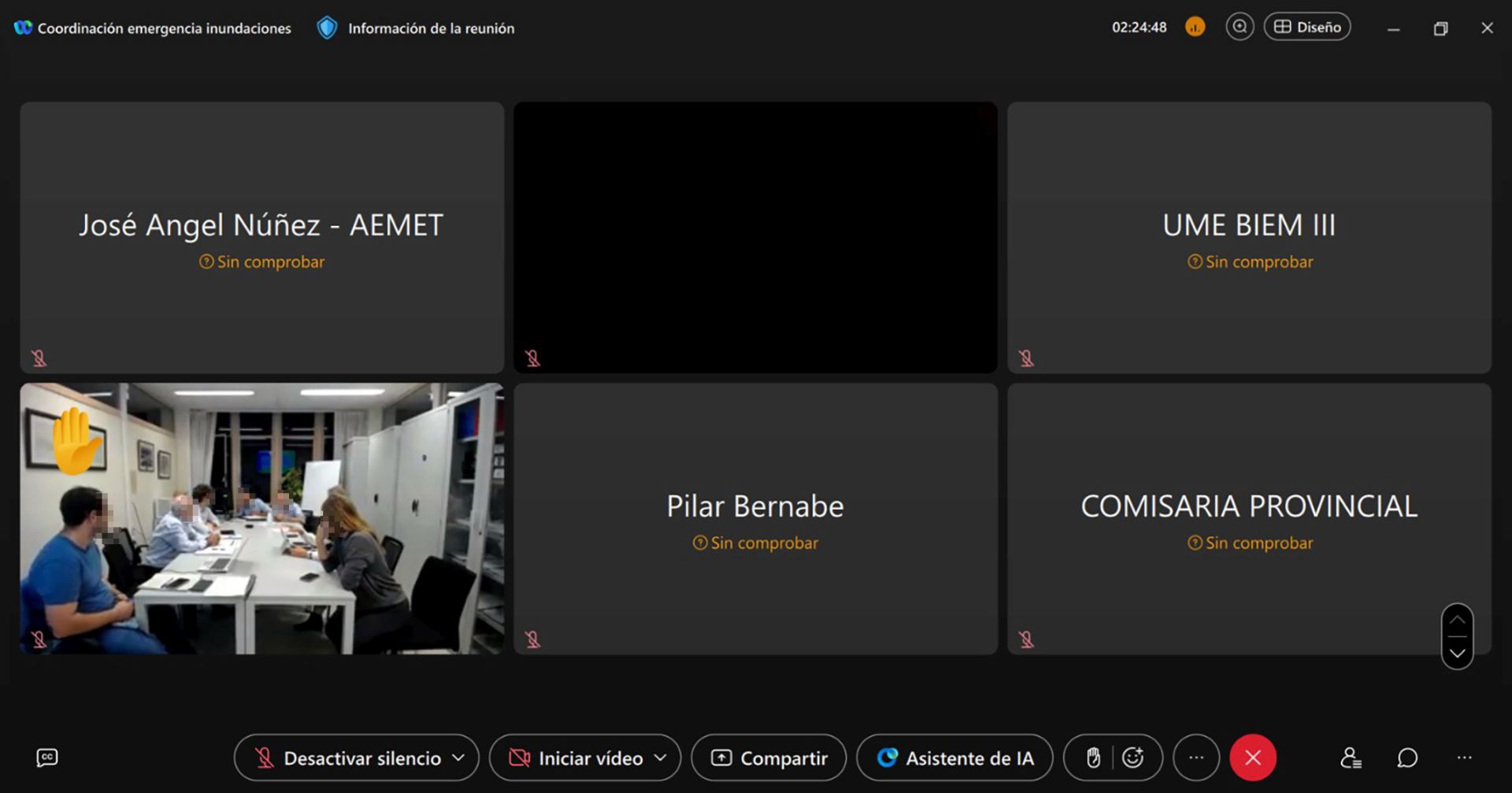
Task: Expand audio options arrow beside Desactivar silencio
Action: pos(458,758)
